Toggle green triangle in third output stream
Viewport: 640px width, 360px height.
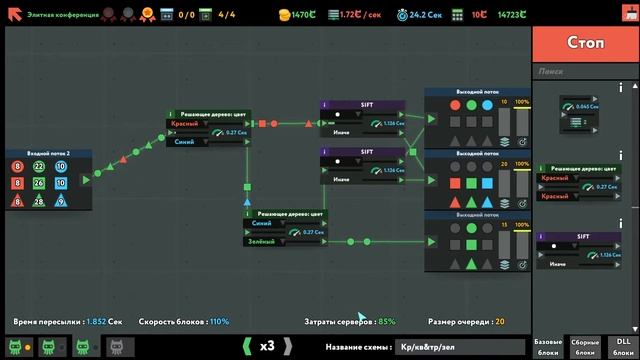pos(471,264)
